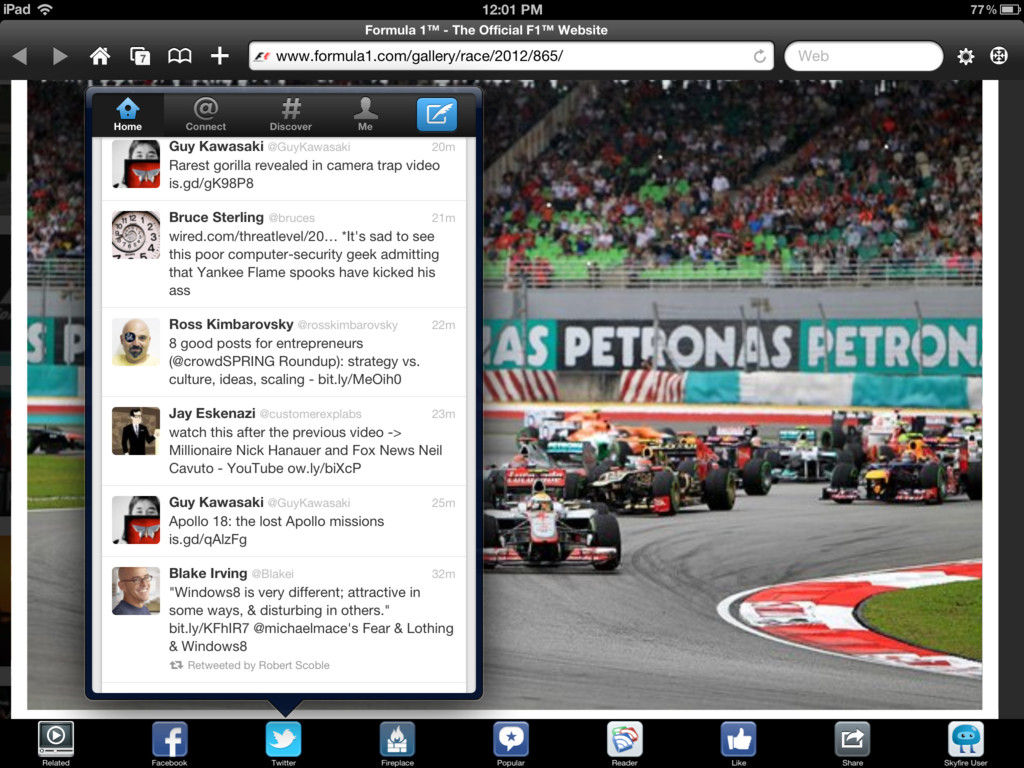
Task: Open the Blake Irving name
Action: (208, 573)
